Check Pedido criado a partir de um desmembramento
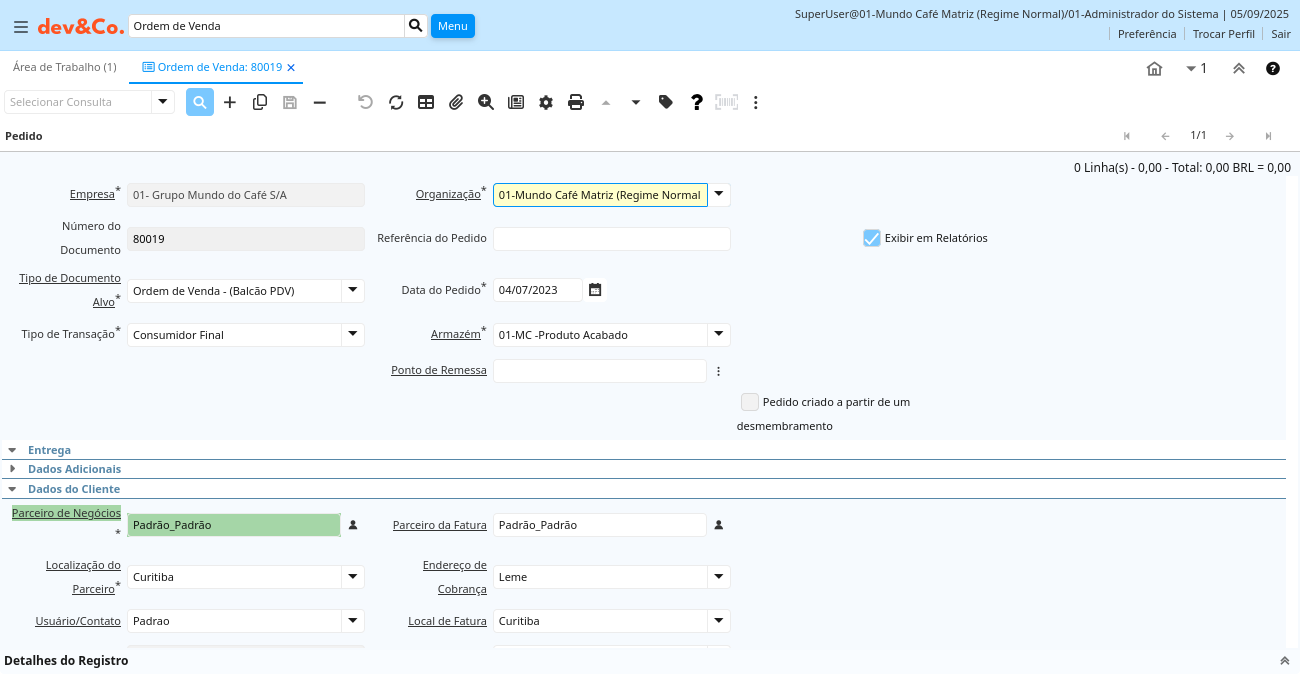Screen dimensions: 1300x674 tap(750, 402)
